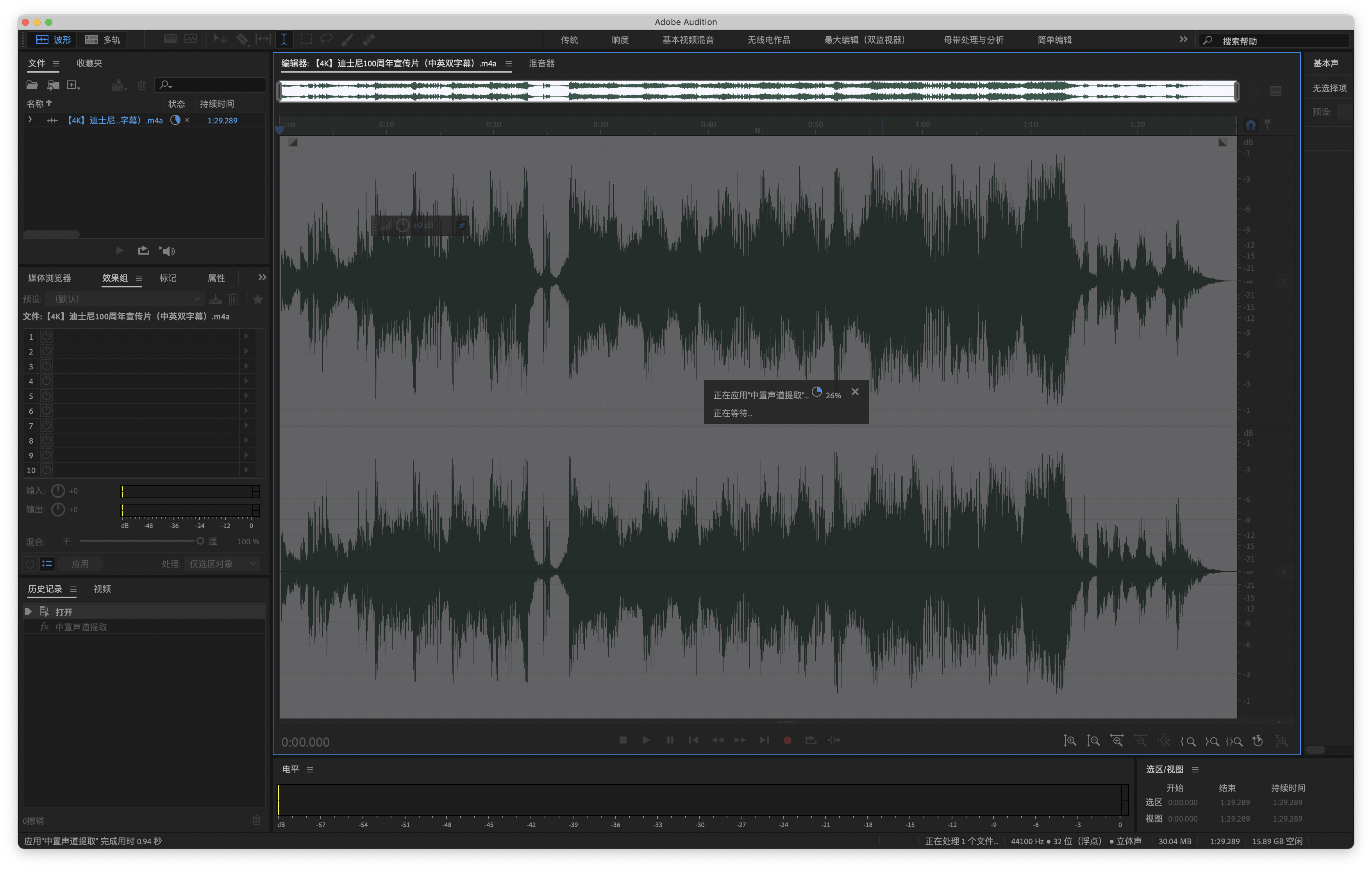
Task: Click loop playback icon in Files panel
Action: 144,251
